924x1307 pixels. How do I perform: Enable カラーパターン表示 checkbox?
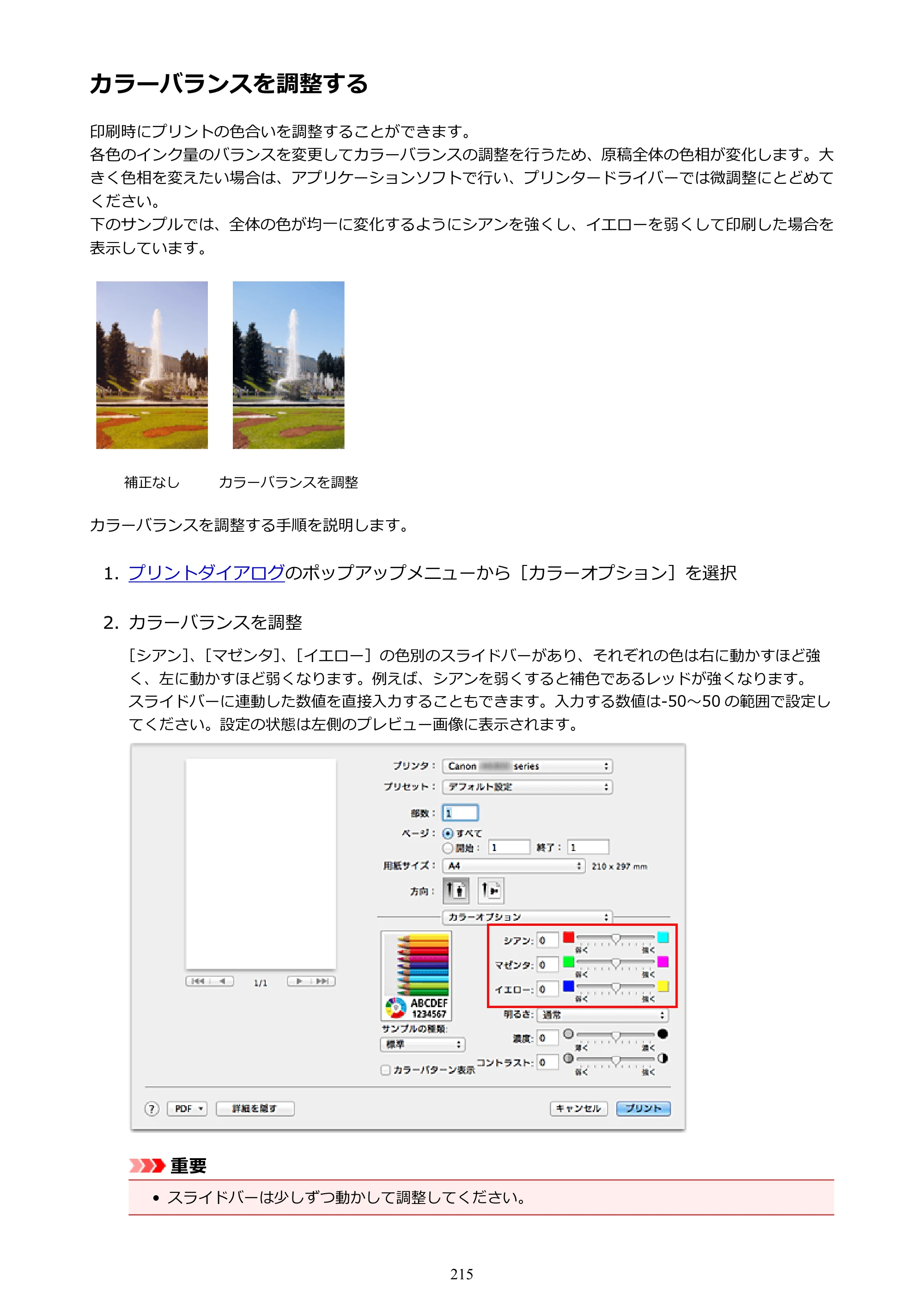(385, 1070)
